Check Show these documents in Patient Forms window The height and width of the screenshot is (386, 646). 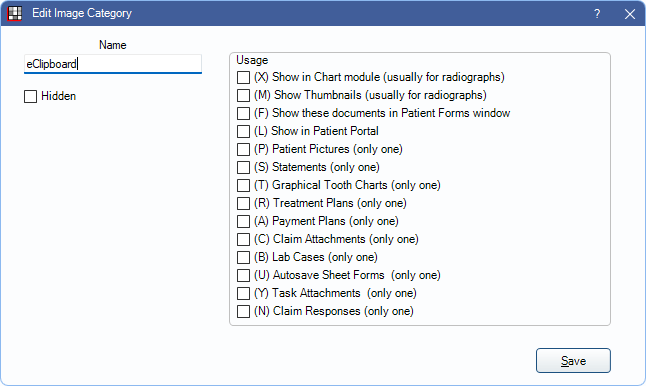(x=243, y=113)
